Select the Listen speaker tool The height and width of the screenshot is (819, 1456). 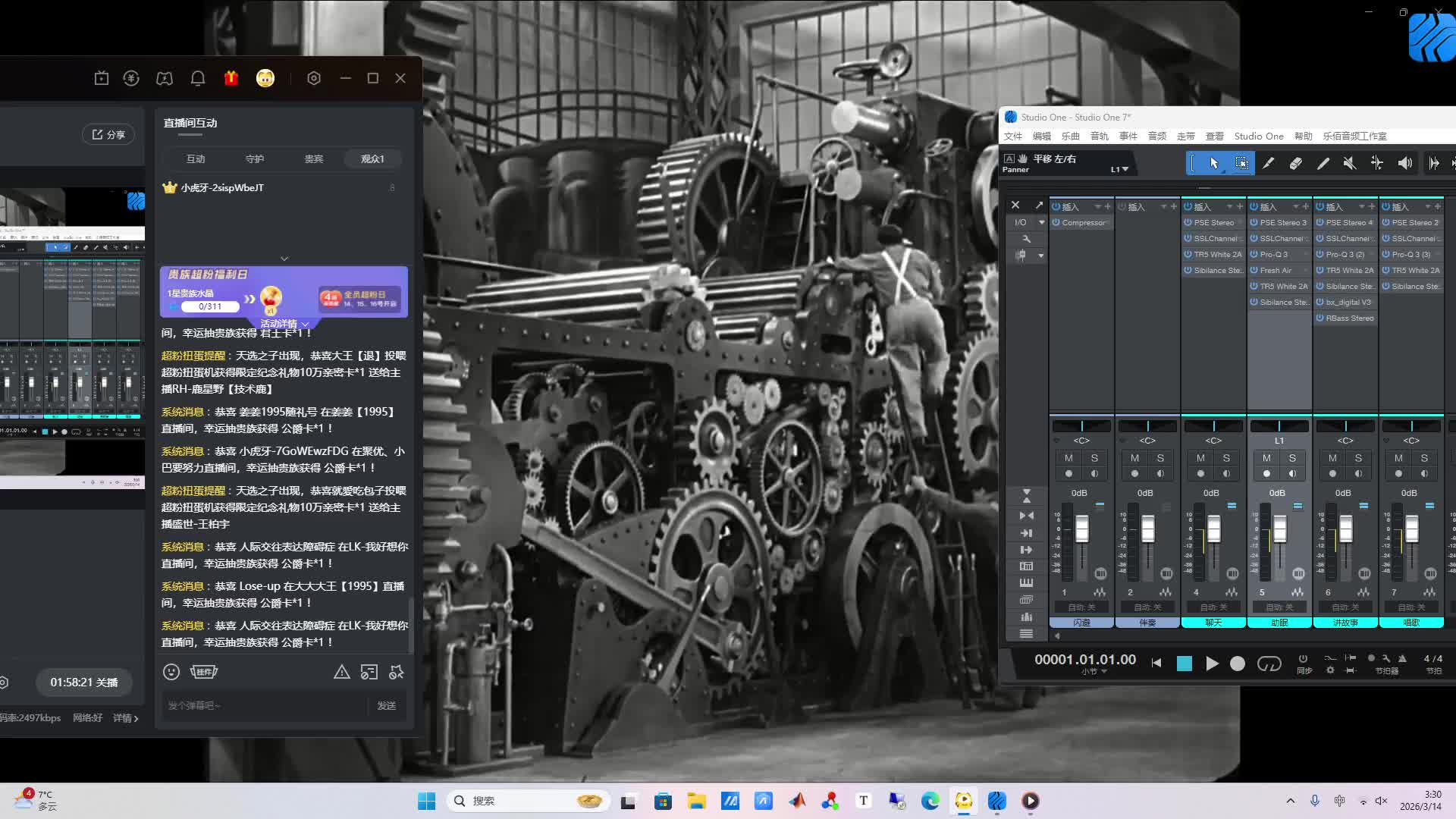[x=1404, y=163]
